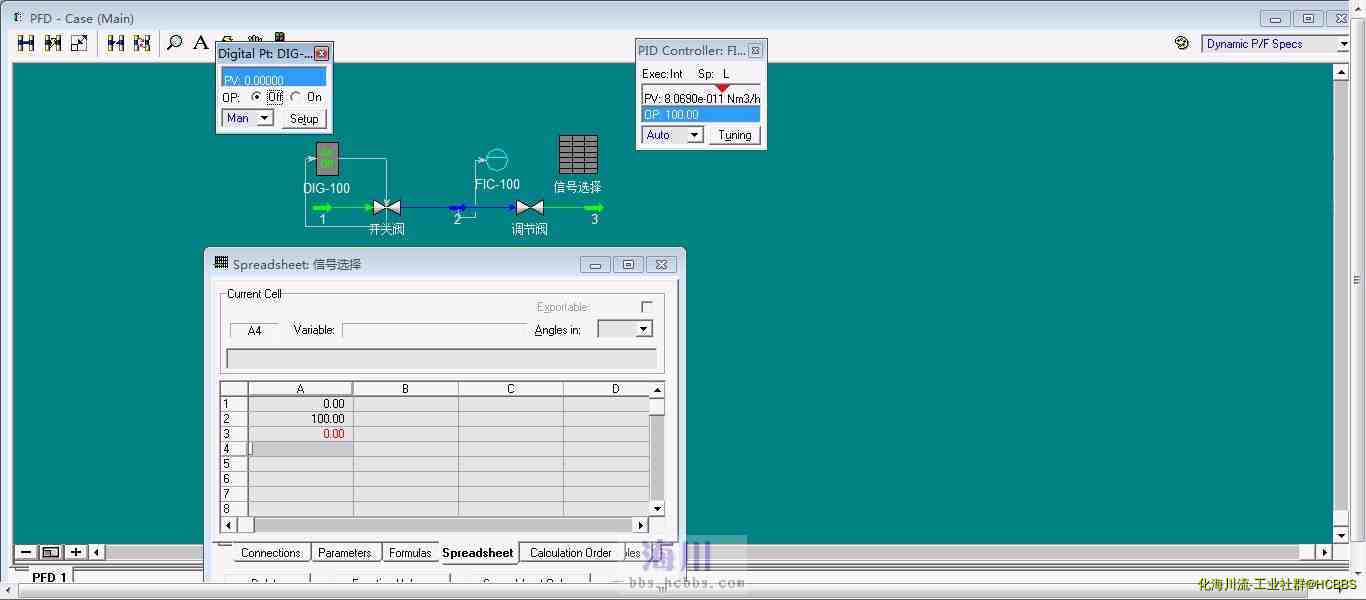Viewport: 1366px width, 600px height.
Task: Select the Size Mode toolbar icon
Action: coord(79,43)
